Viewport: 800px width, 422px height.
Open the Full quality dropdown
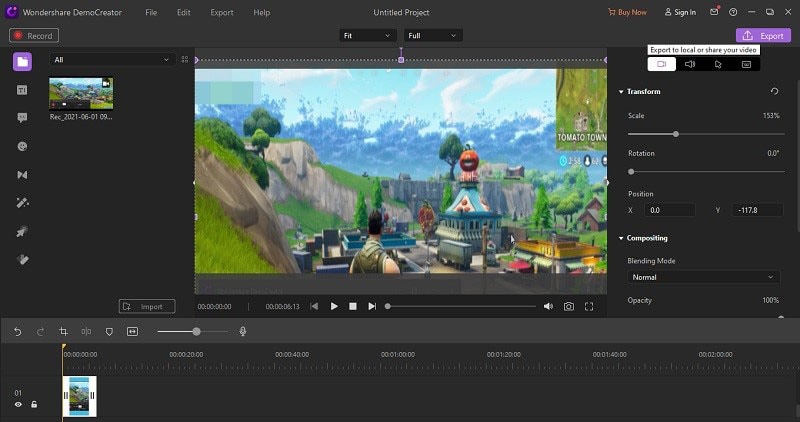point(433,36)
